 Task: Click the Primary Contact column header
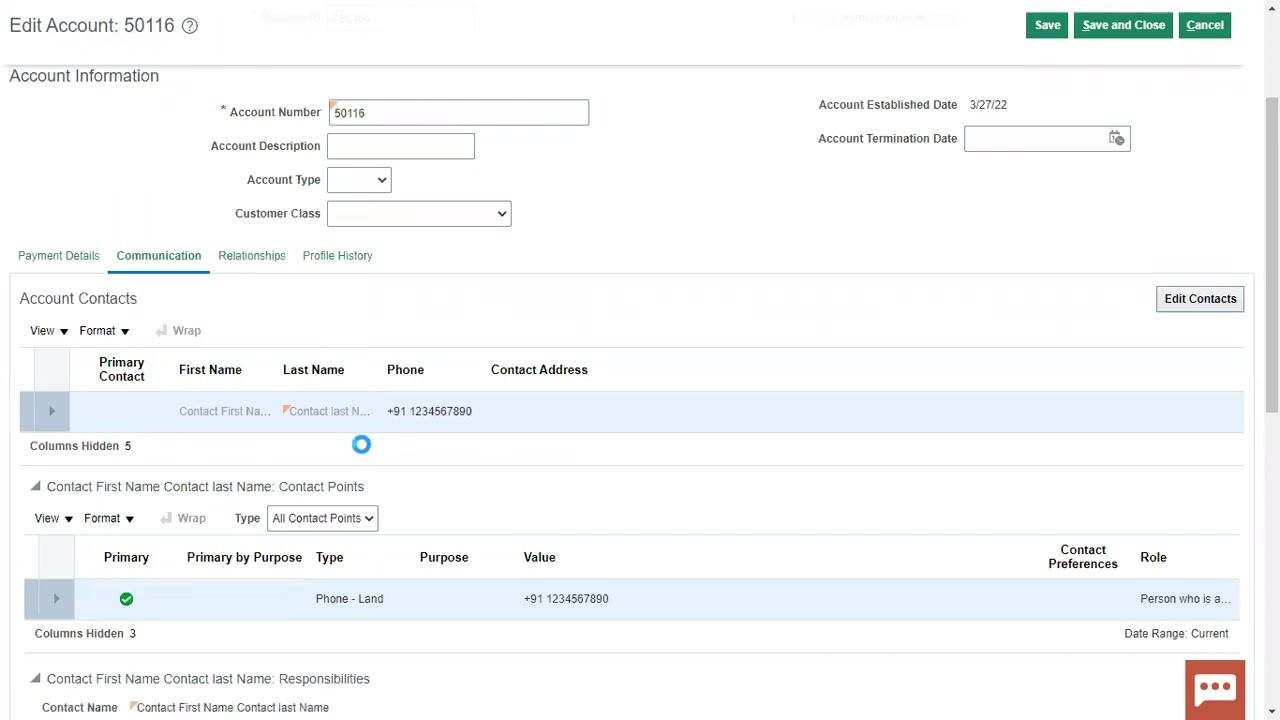(122, 370)
